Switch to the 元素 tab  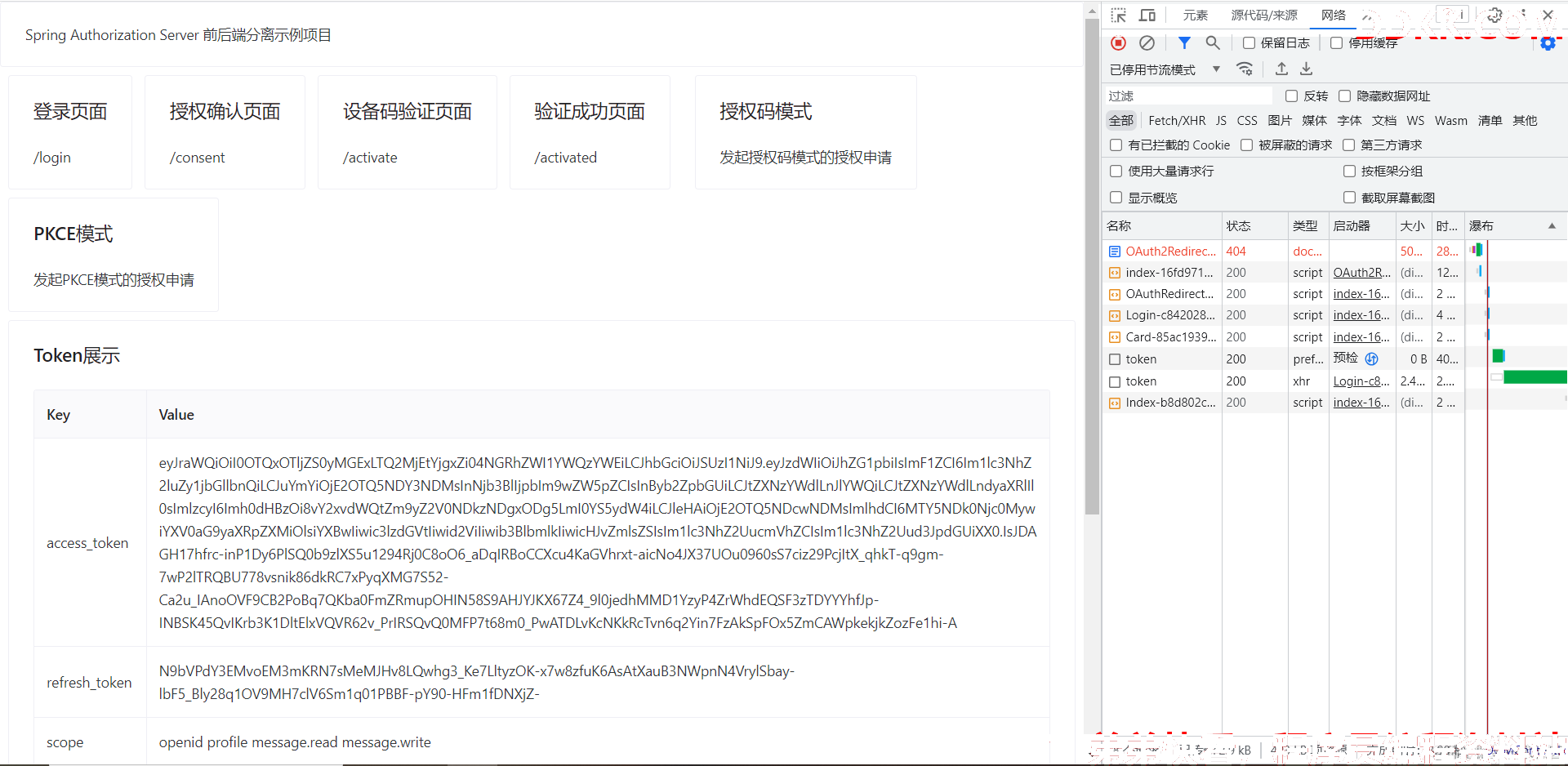1195,16
